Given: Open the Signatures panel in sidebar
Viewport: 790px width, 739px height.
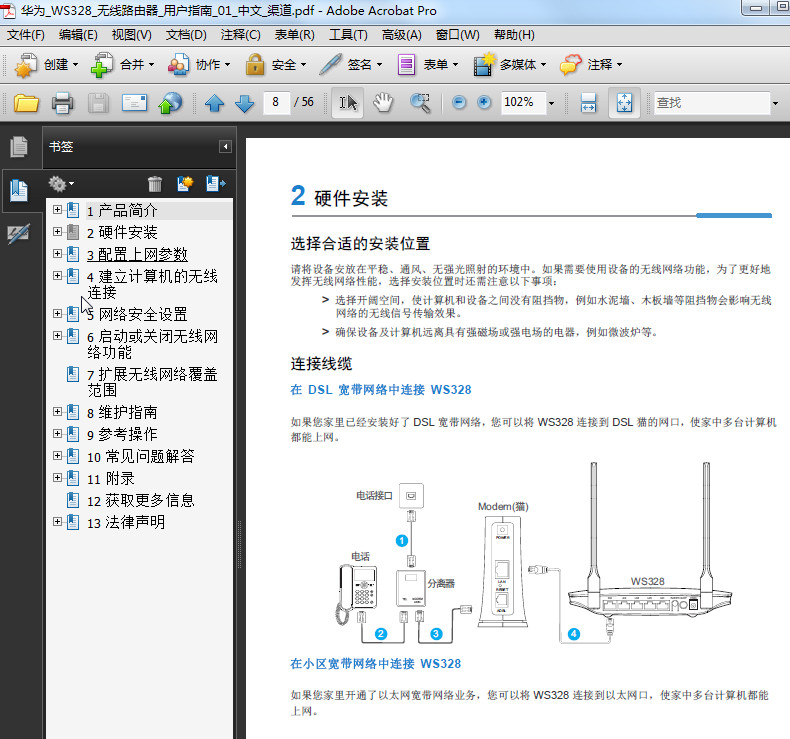Looking at the screenshot, I should click(x=19, y=234).
